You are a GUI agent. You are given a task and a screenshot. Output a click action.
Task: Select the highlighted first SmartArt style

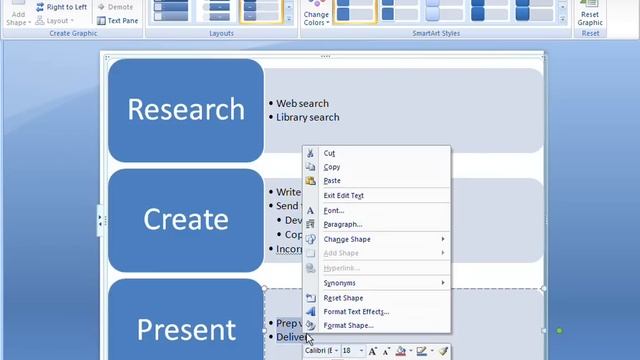[355, 11]
